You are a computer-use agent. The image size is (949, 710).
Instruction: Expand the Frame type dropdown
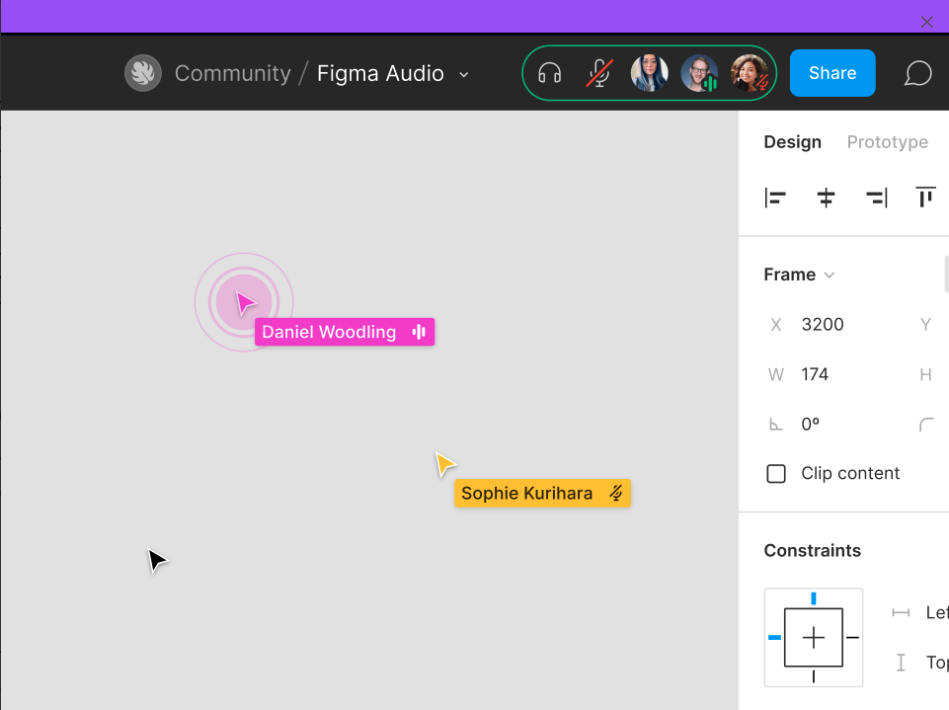tap(829, 275)
